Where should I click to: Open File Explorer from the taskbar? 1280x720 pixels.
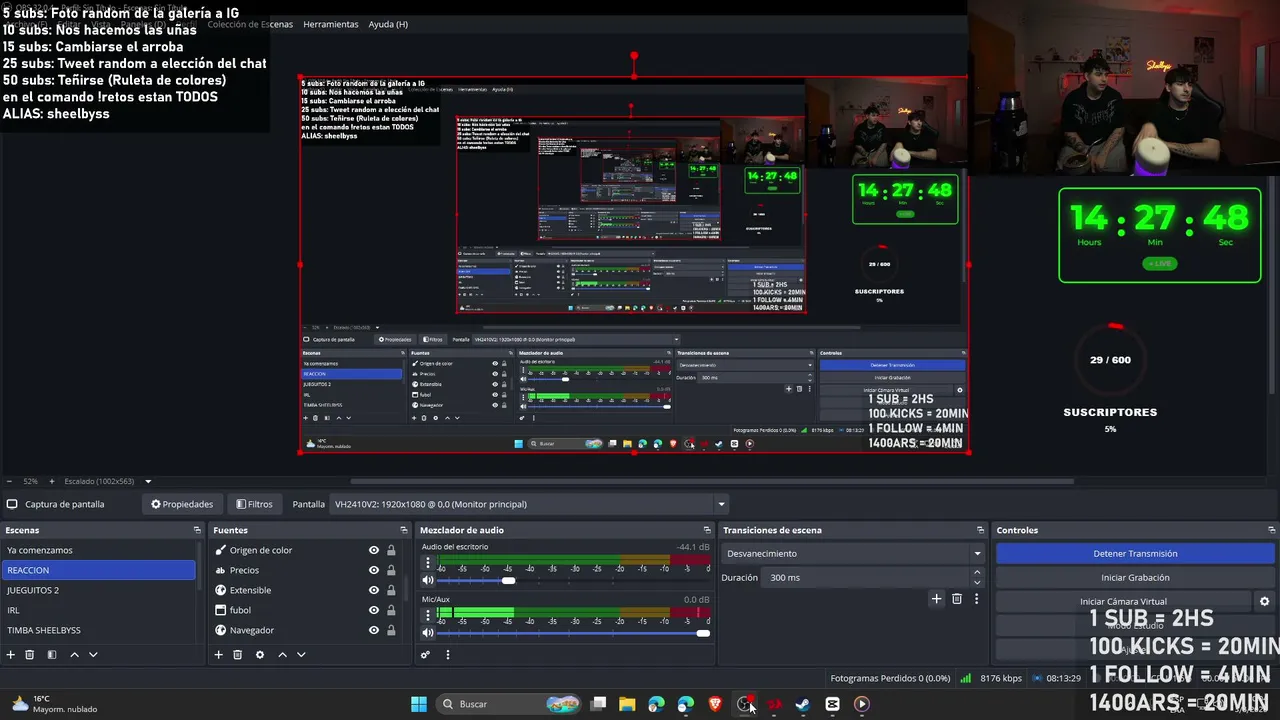pyautogui.click(x=627, y=704)
